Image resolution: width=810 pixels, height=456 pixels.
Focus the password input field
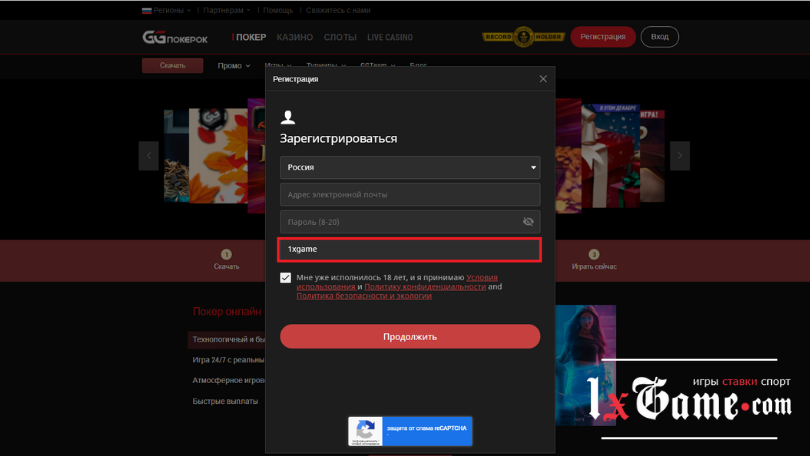[x=410, y=222]
